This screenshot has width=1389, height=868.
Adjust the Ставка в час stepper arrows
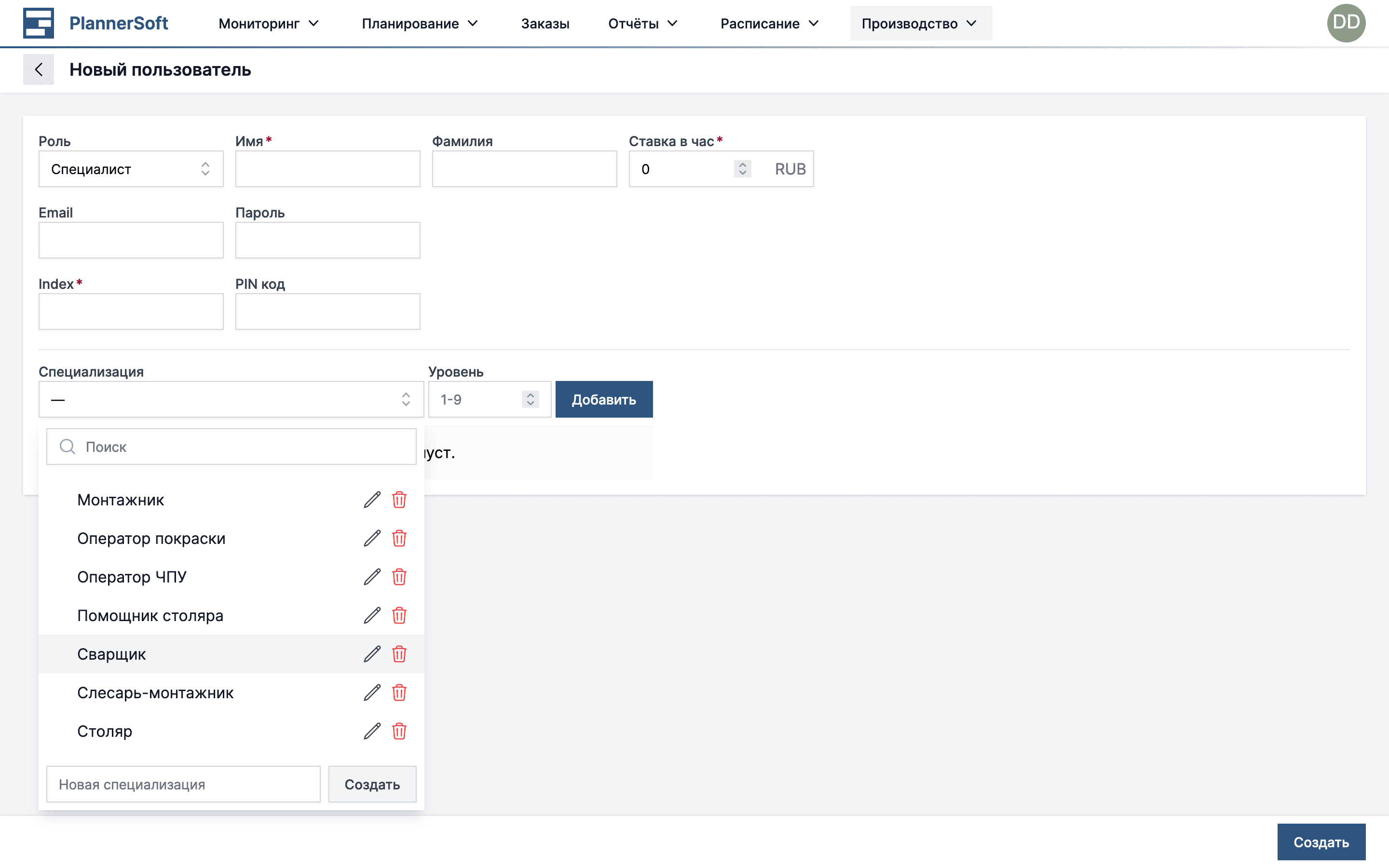(x=742, y=169)
